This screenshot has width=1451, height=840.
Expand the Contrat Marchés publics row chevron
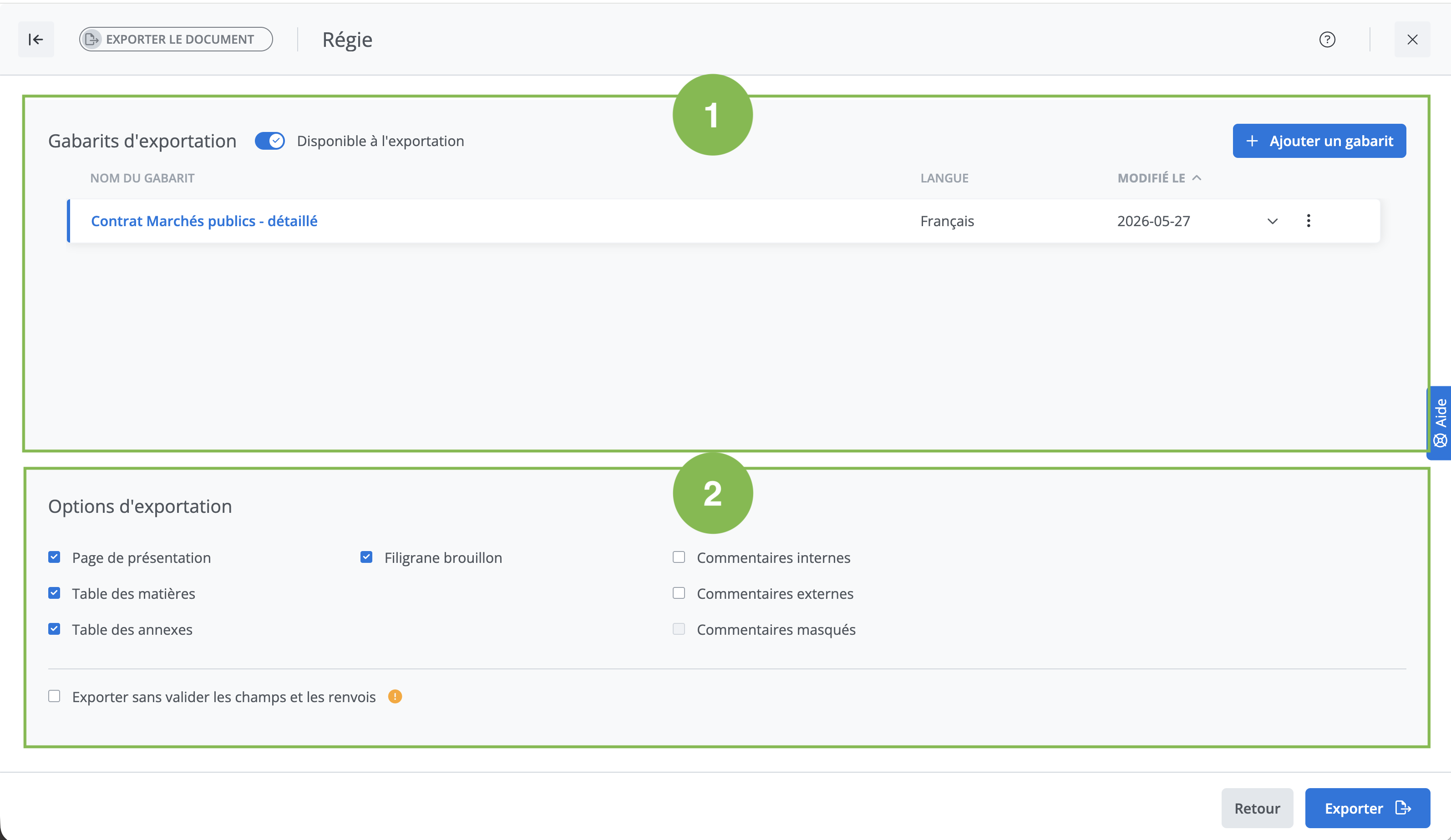coord(1273,221)
